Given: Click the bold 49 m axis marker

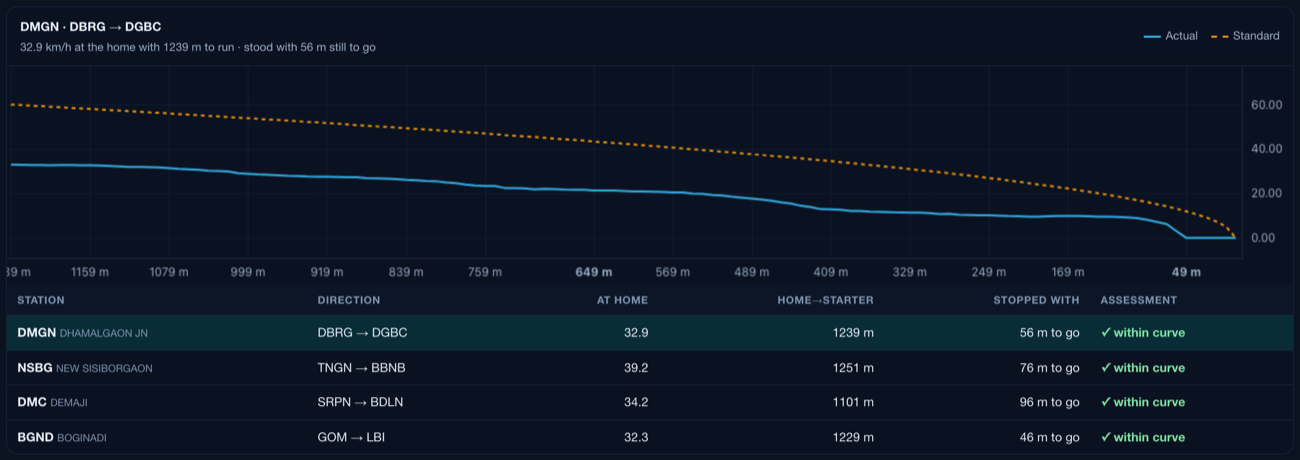Looking at the screenshot, I should click(1186, 272).
